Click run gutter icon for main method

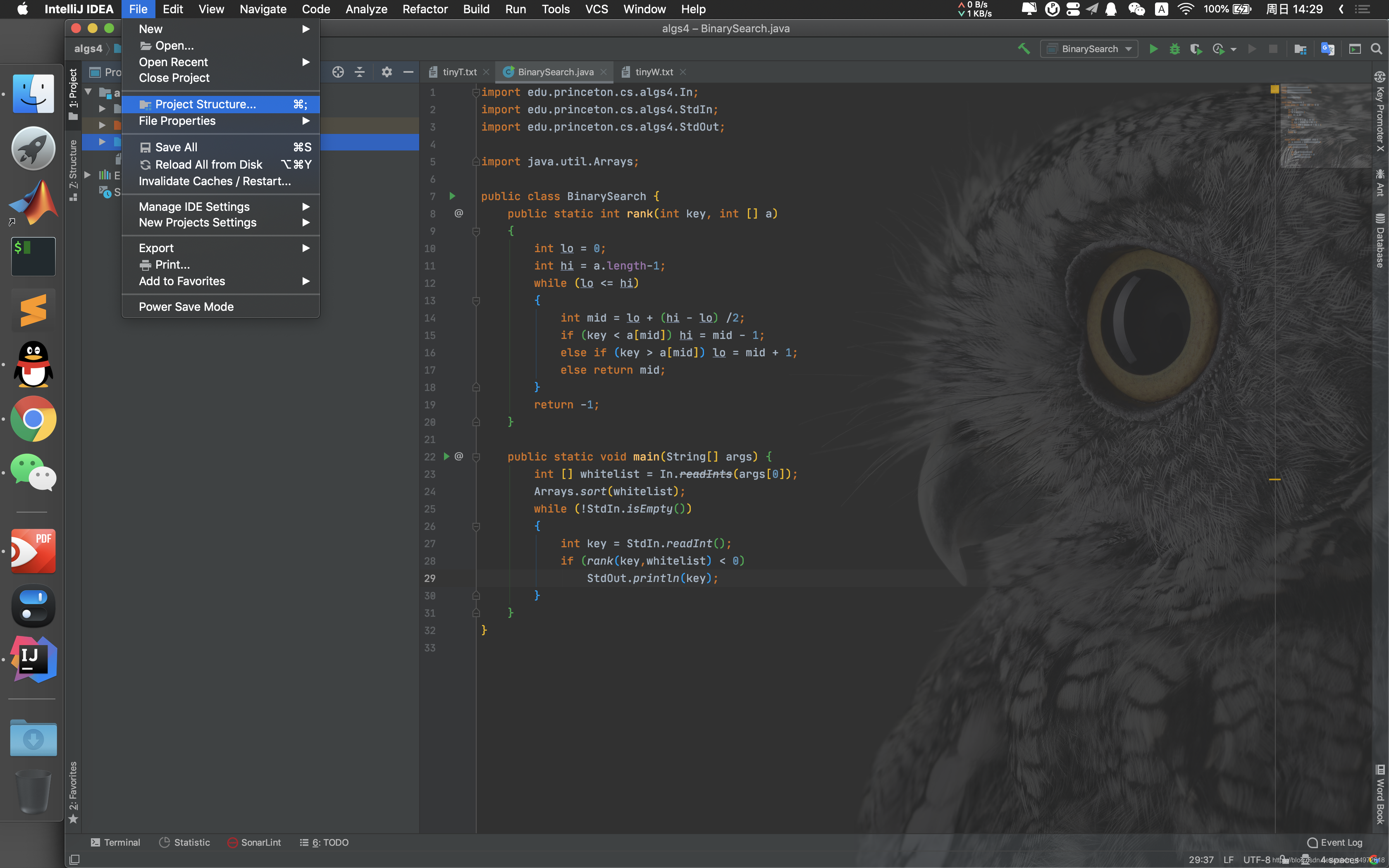pyautogui.click(x=446, y=456)
